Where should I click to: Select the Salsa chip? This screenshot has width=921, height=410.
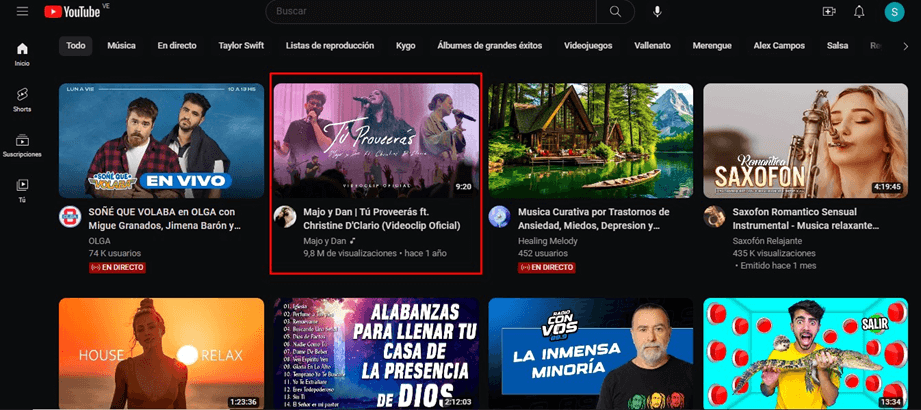coord(837,46)
